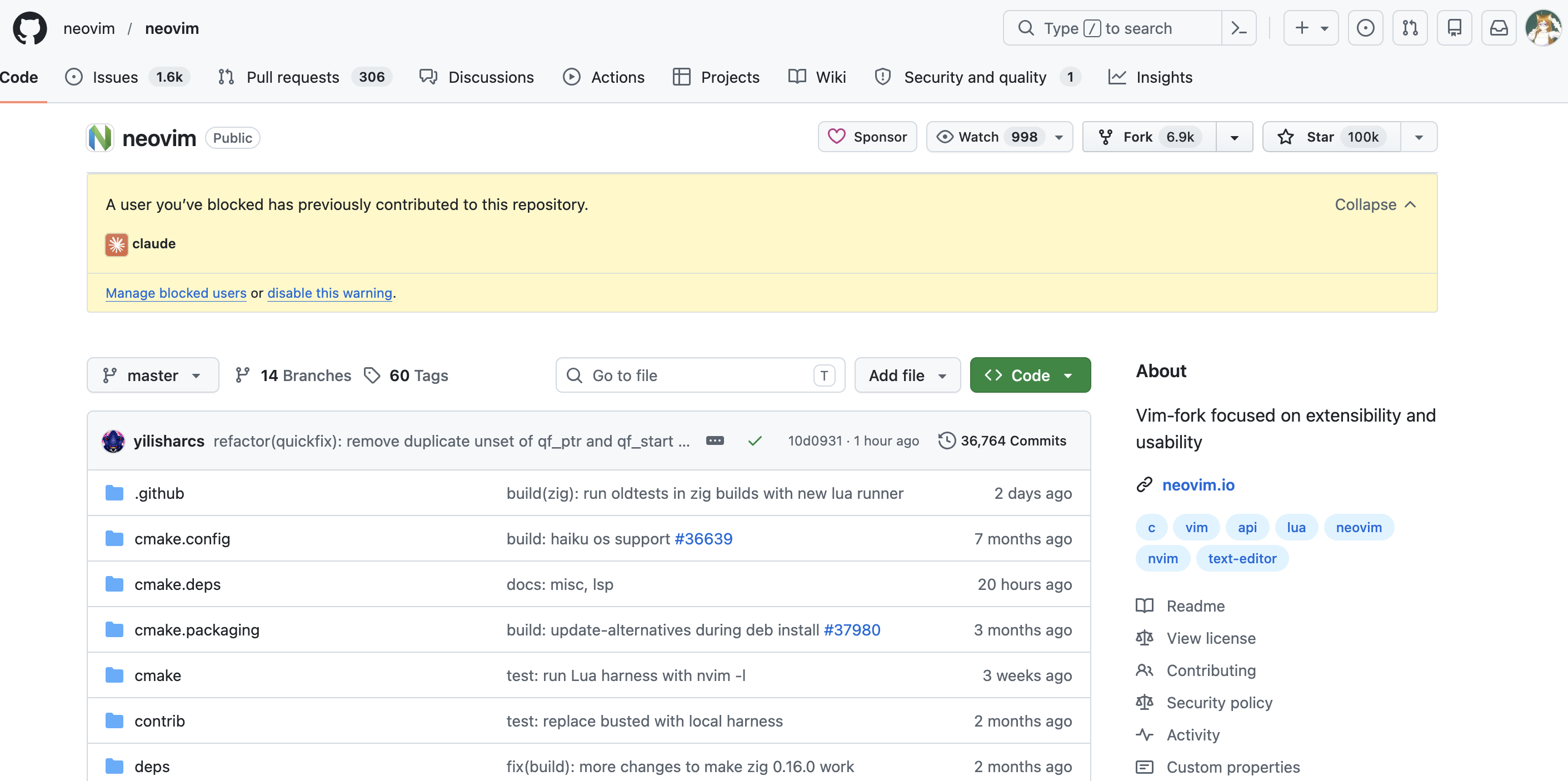This screenshot has height=781, width=1568.
Task: Switch to the Issues tab
Action: (x=127, y=77)
